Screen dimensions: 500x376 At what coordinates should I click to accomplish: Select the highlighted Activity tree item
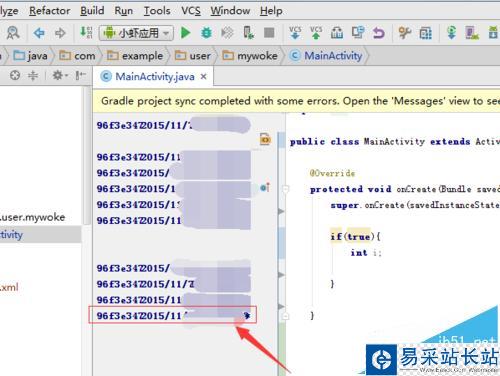(41, 235)
